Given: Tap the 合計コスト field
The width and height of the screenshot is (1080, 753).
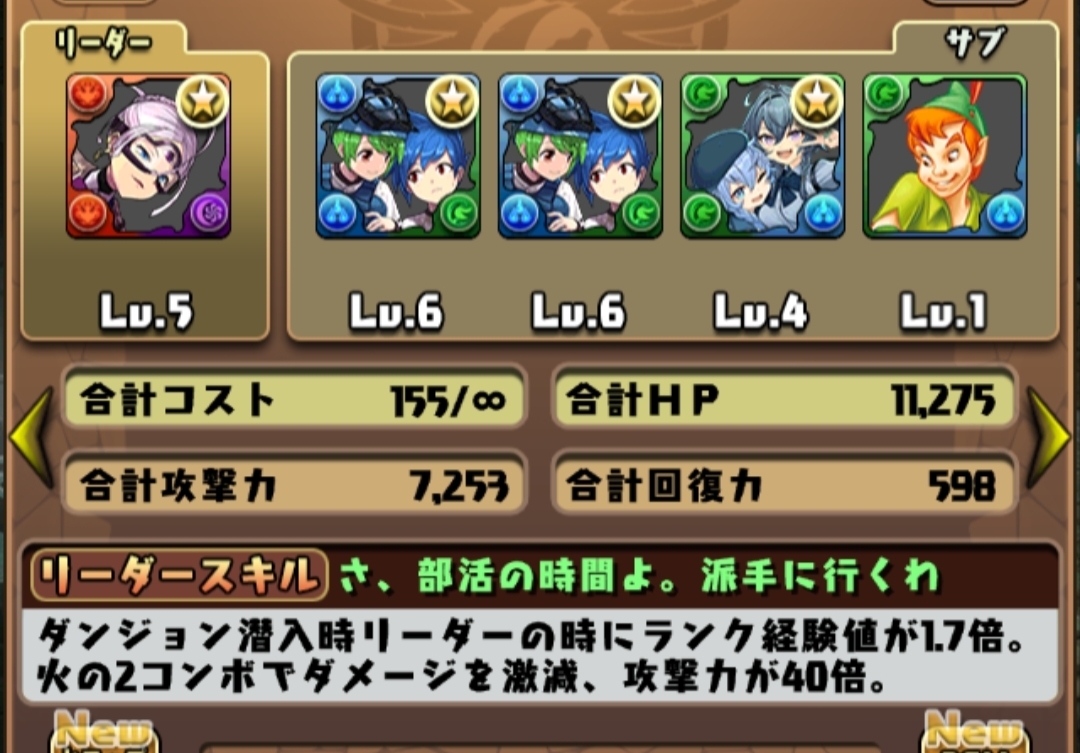Looking at the screenshot, I should coord(295,400).
